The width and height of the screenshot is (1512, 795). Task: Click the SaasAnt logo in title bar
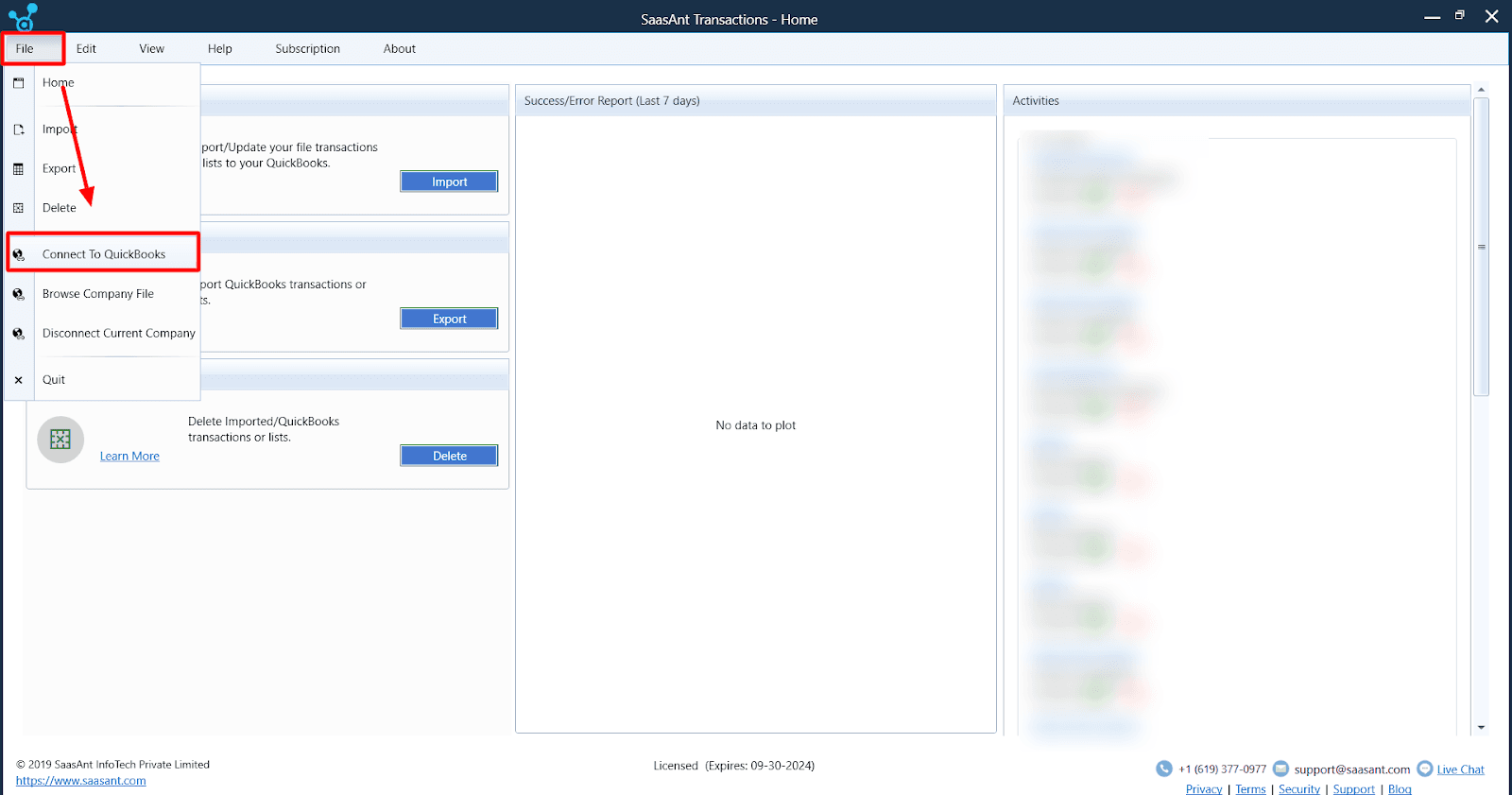[23, 17]
